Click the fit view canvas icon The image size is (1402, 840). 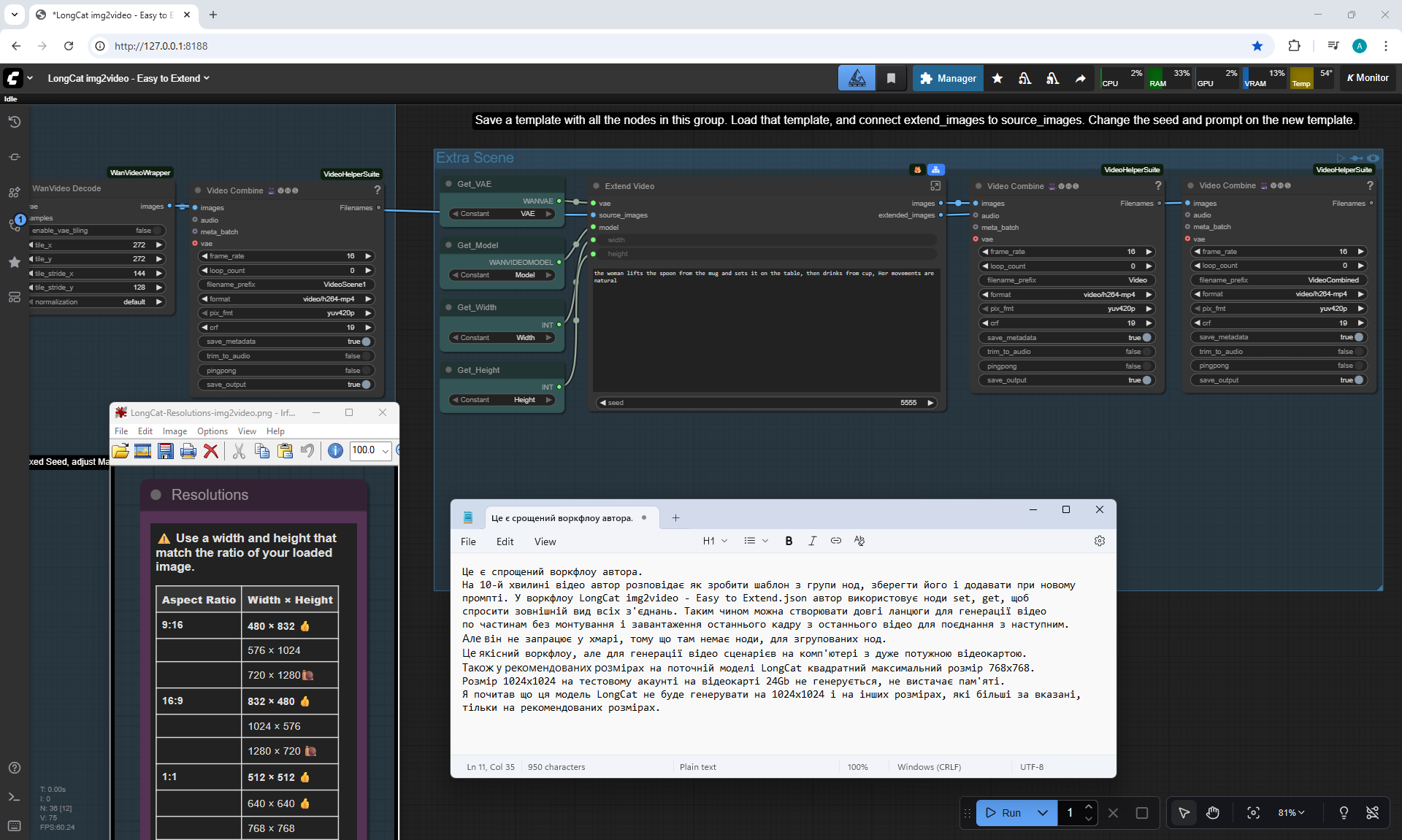click(1253, 812)
